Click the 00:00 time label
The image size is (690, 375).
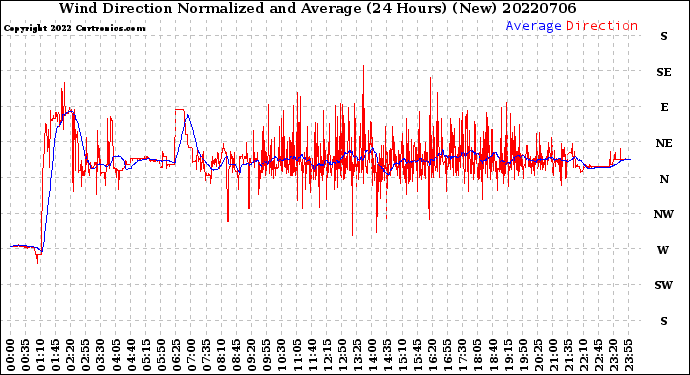coord(10,355)
